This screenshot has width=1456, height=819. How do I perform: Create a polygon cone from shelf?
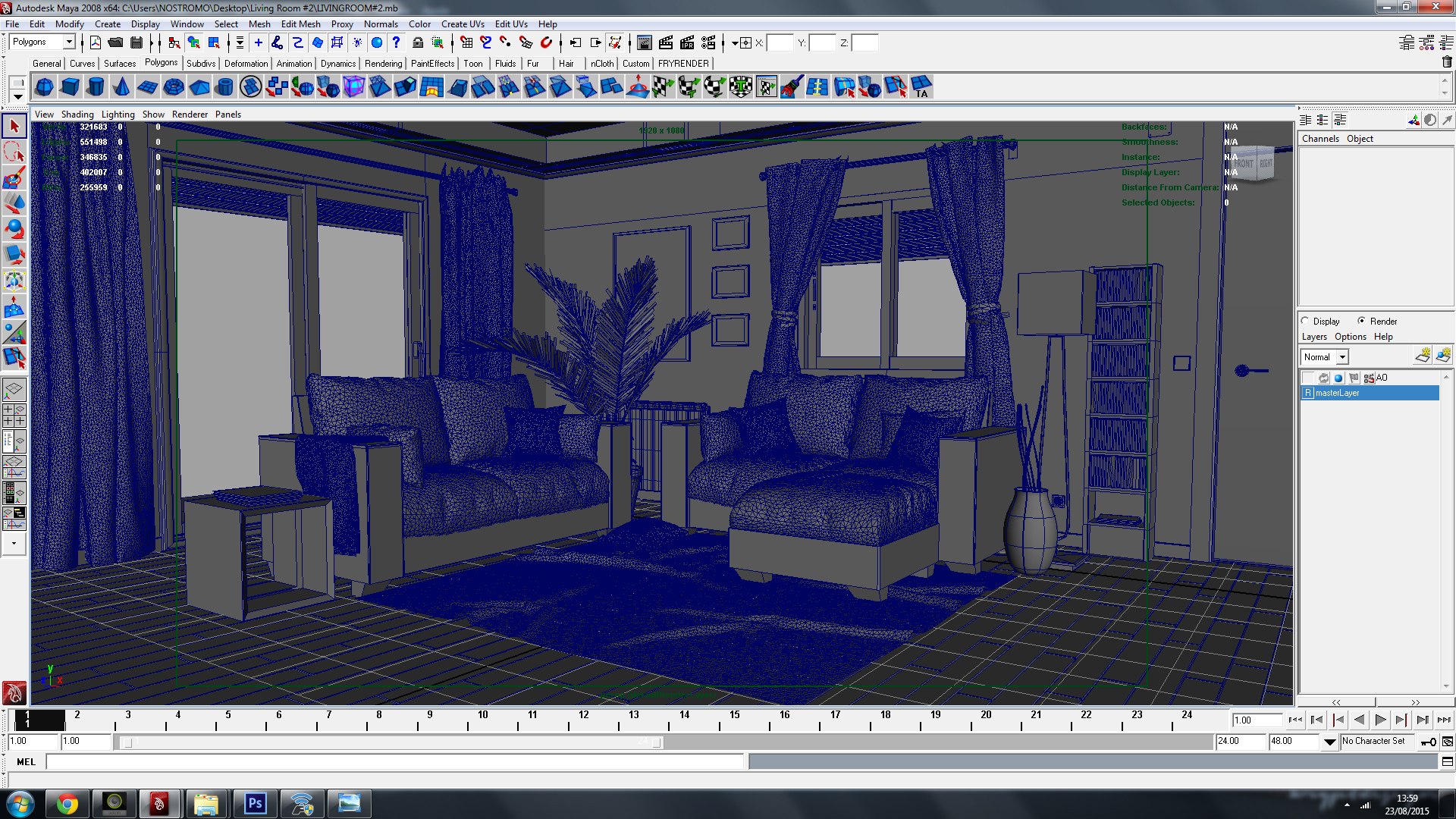pyautogui.click(x=121, y=87)
